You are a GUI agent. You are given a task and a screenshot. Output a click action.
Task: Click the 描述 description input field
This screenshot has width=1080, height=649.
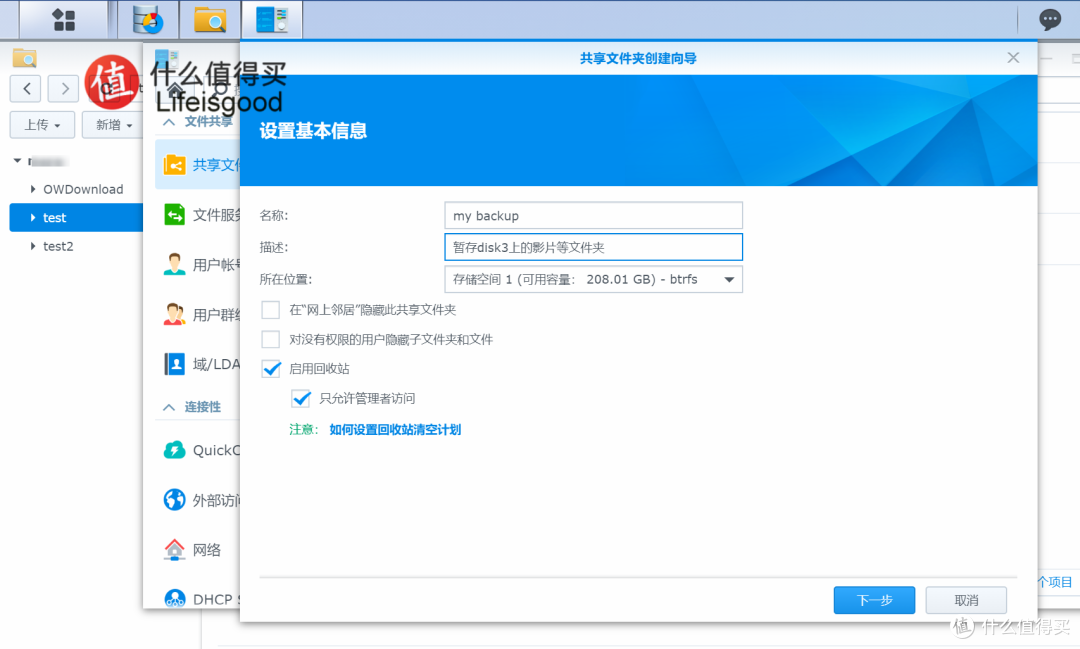pos(593,247)
